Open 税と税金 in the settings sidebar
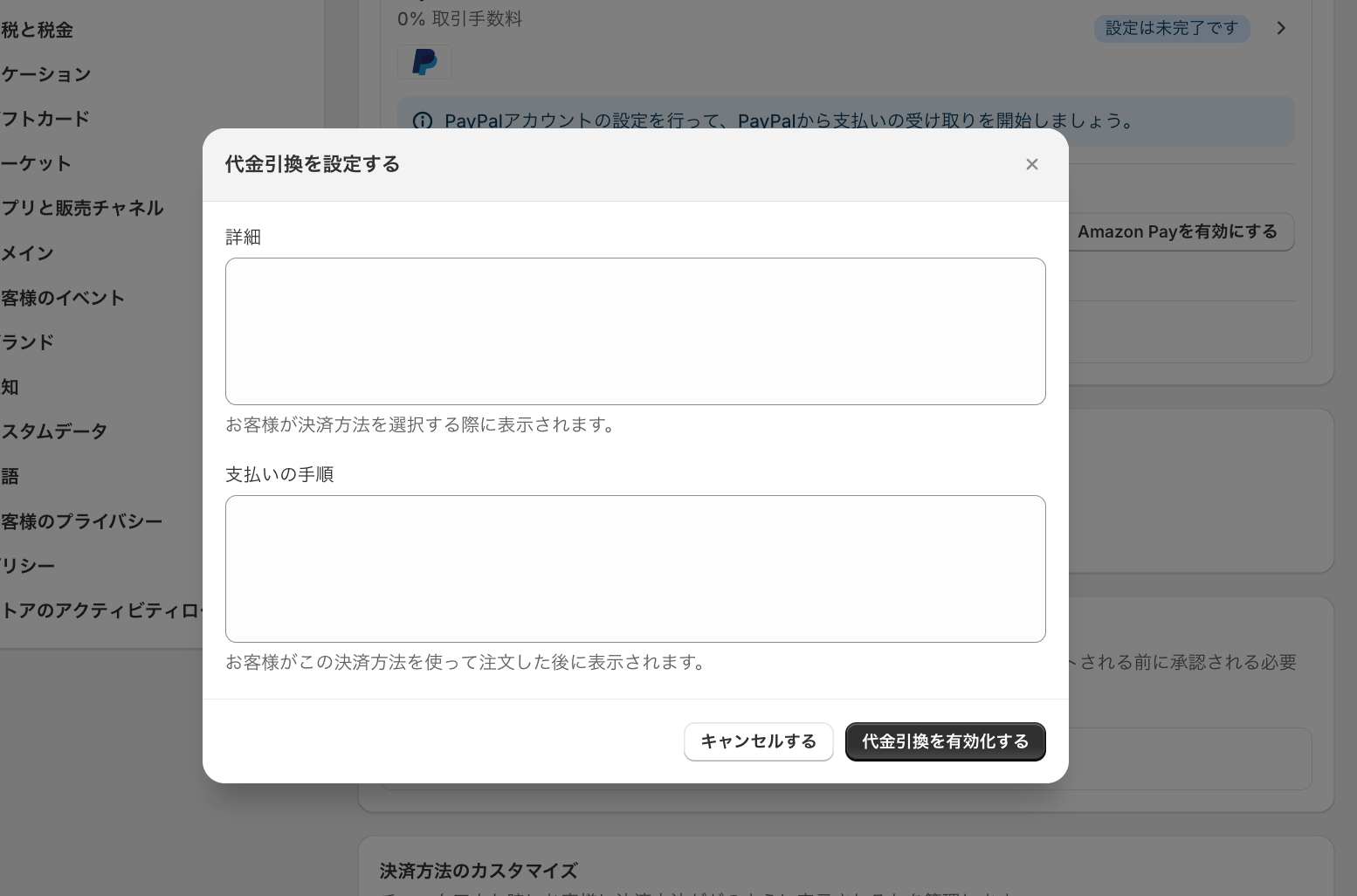 [x=37, y=30]
